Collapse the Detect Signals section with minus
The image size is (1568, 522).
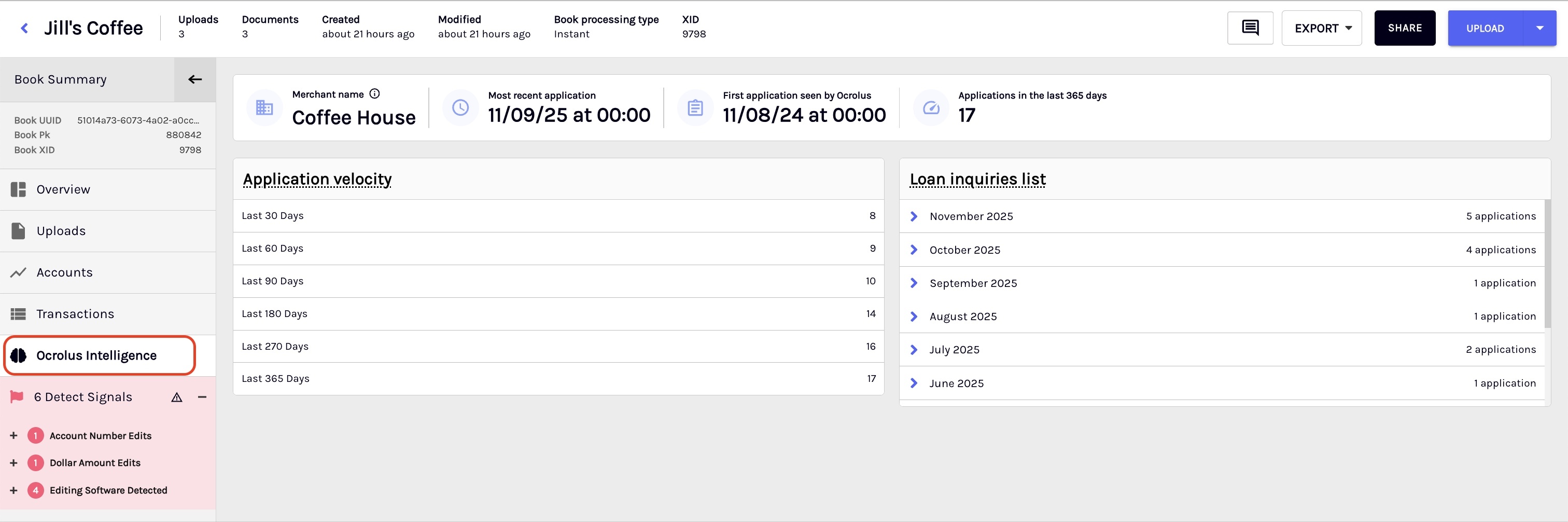click(x=202, y=397)
